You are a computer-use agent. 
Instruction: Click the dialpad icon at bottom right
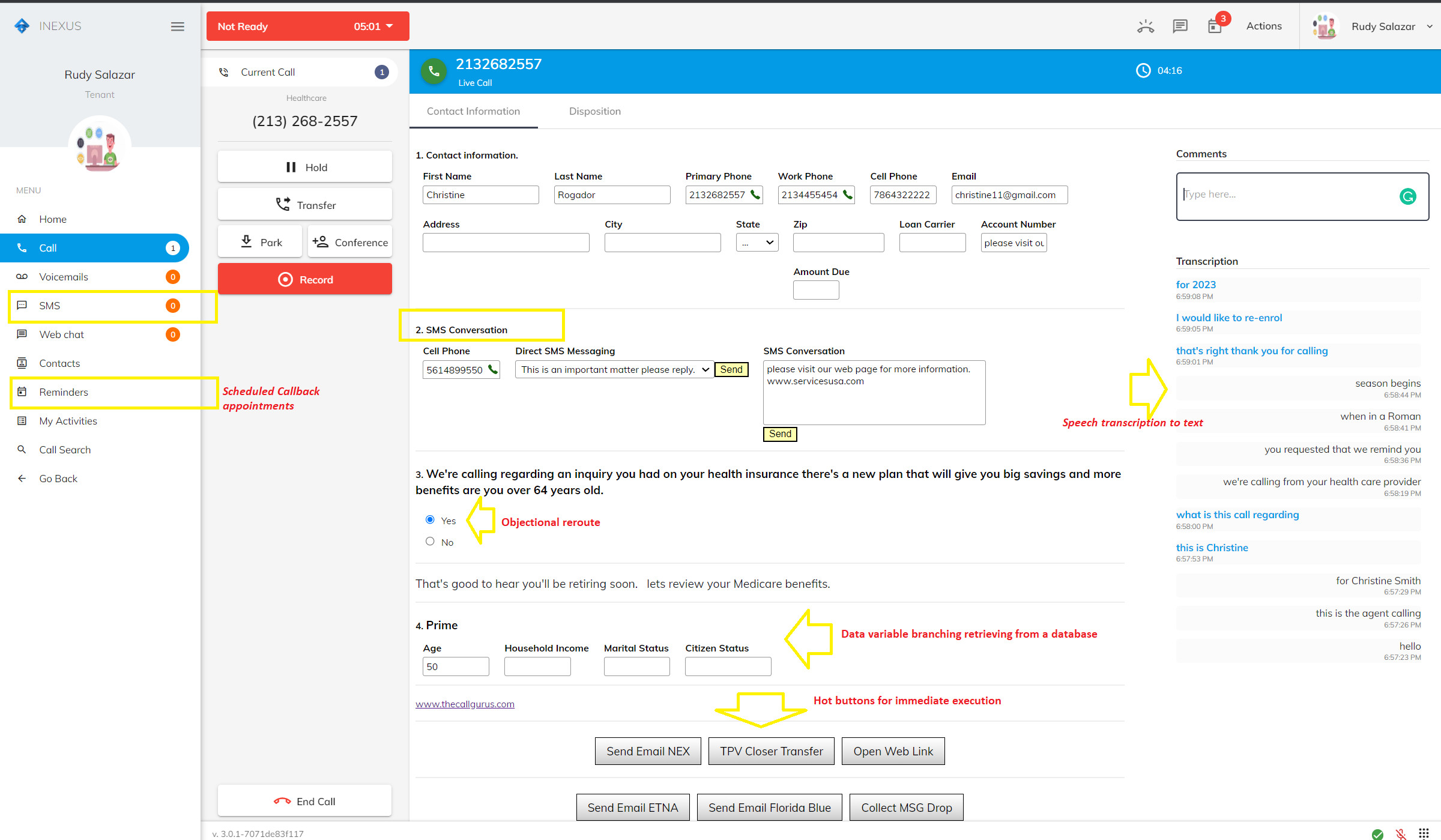tap(1424, 833)
